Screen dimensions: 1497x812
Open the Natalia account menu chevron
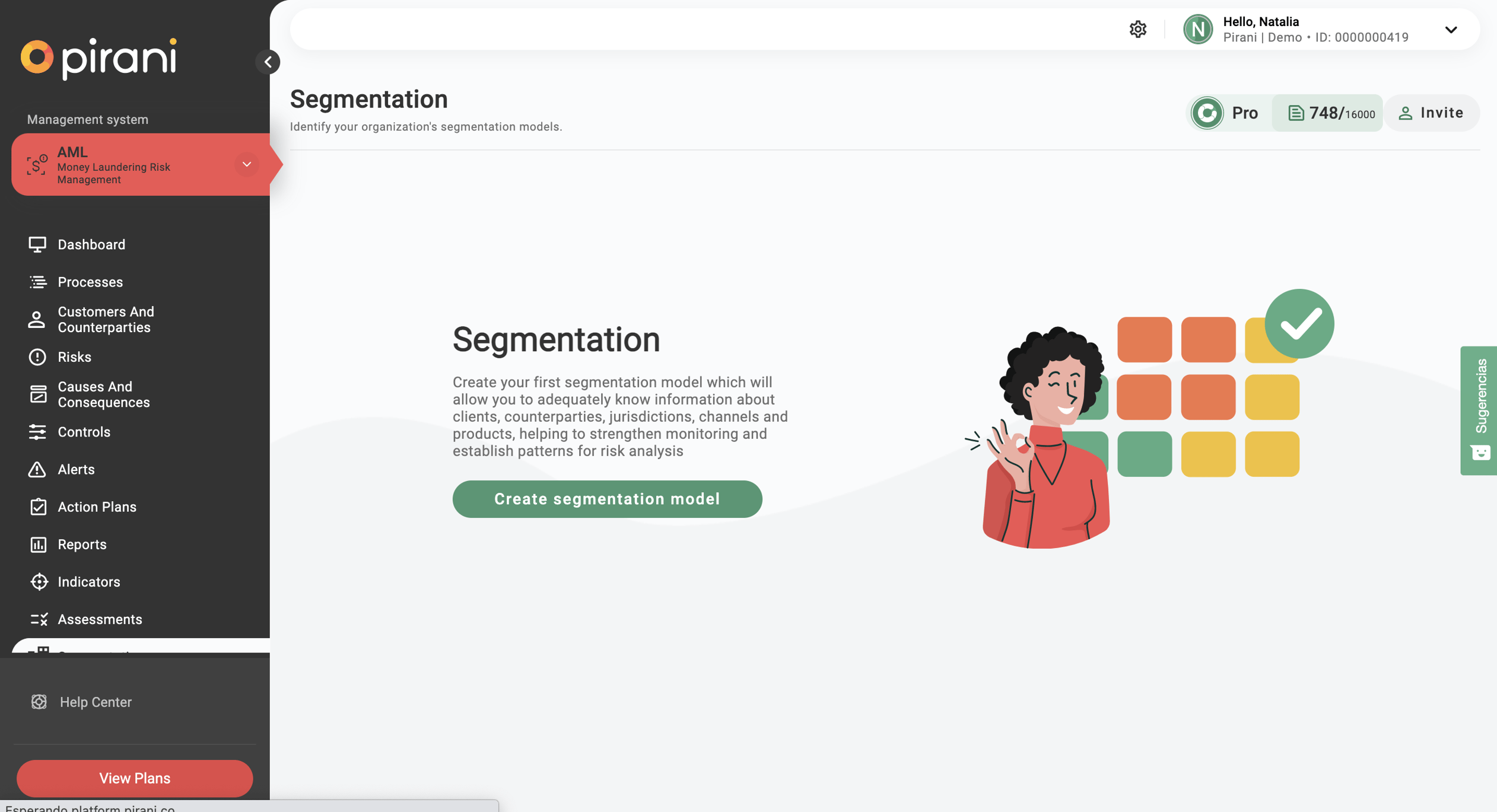[1450, 29]
